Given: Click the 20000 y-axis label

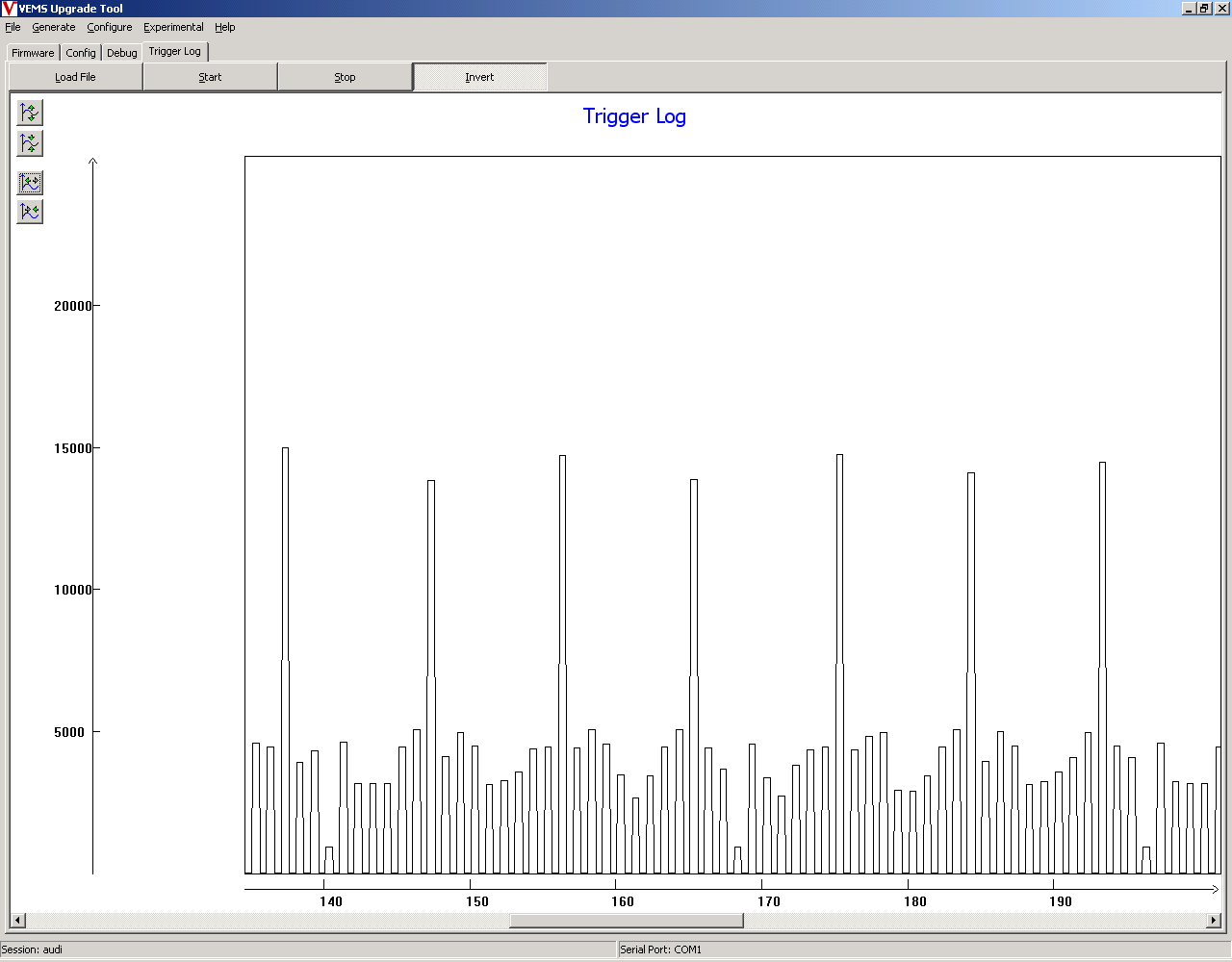Looking at the screenshot, I should coord(73,306).
